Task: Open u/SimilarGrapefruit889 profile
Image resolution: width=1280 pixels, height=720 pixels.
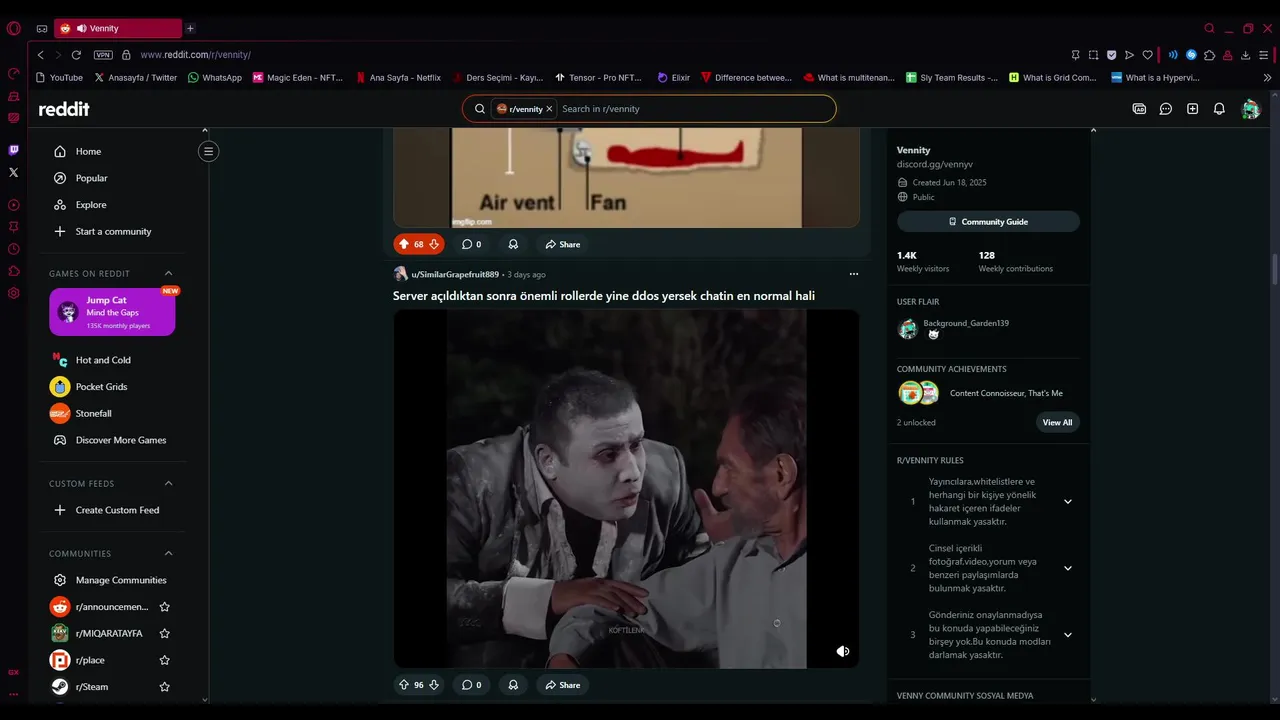Action: click(455, 274)
